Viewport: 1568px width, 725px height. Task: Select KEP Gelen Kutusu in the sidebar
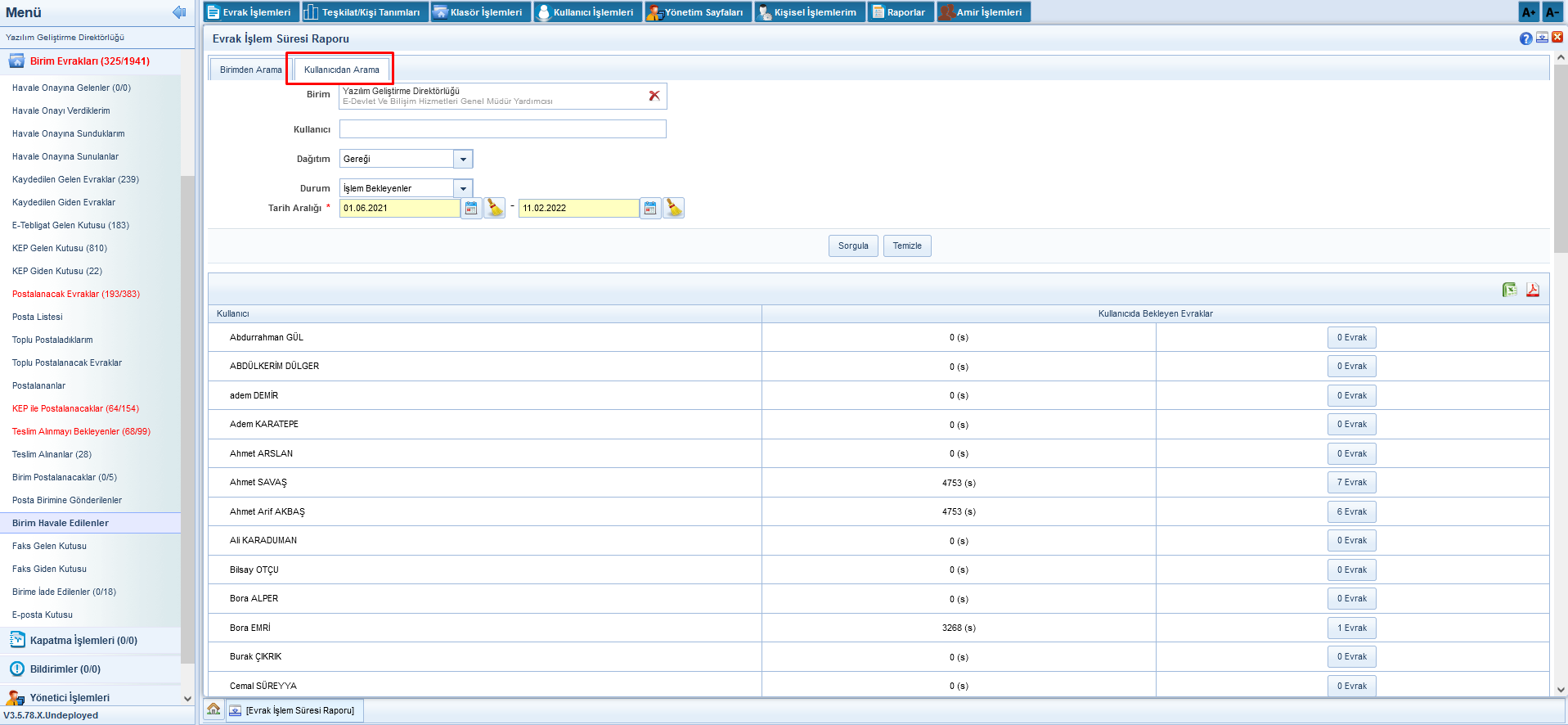(x=60, y=248)
